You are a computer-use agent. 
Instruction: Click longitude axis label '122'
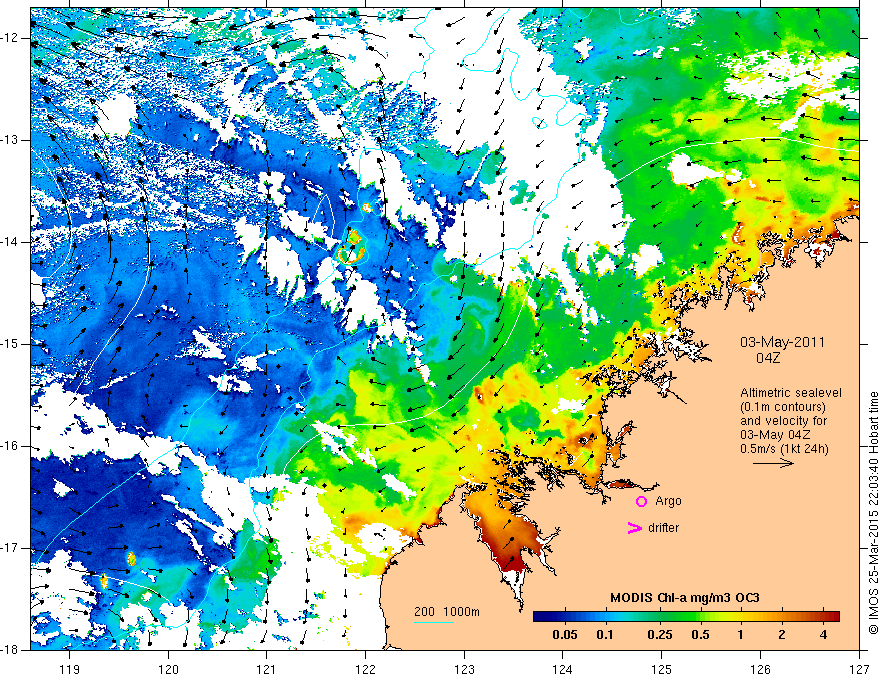pyautogui.click(x=365, y=669)
